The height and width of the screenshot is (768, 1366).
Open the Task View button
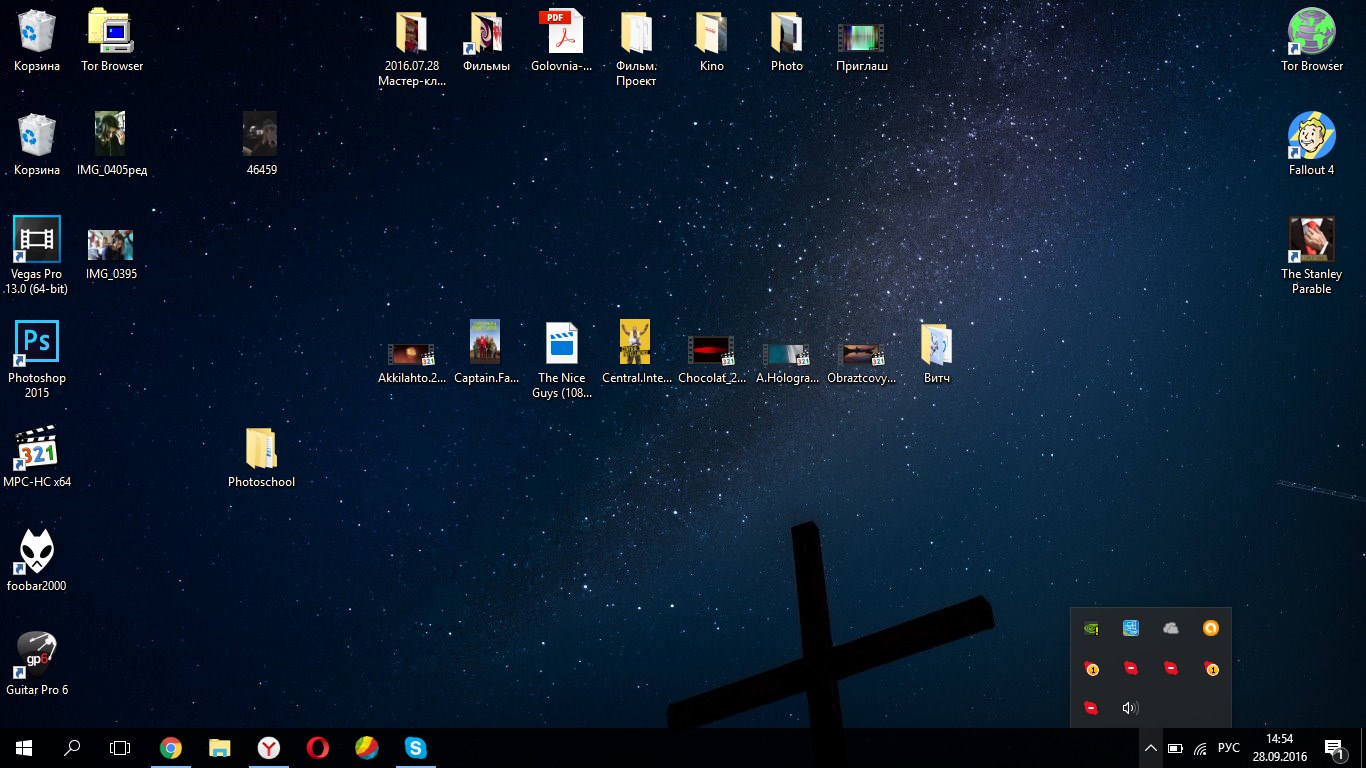click(120, 747)
